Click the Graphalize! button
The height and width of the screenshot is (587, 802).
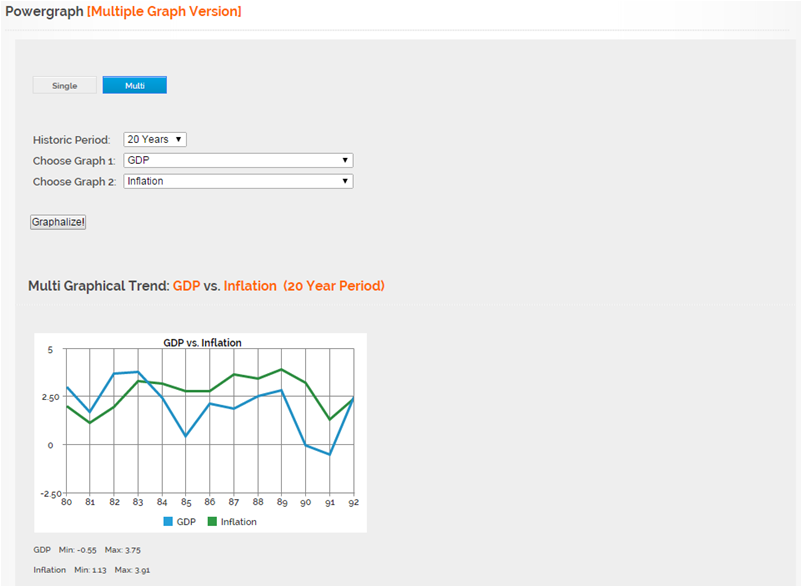(58, 222)
